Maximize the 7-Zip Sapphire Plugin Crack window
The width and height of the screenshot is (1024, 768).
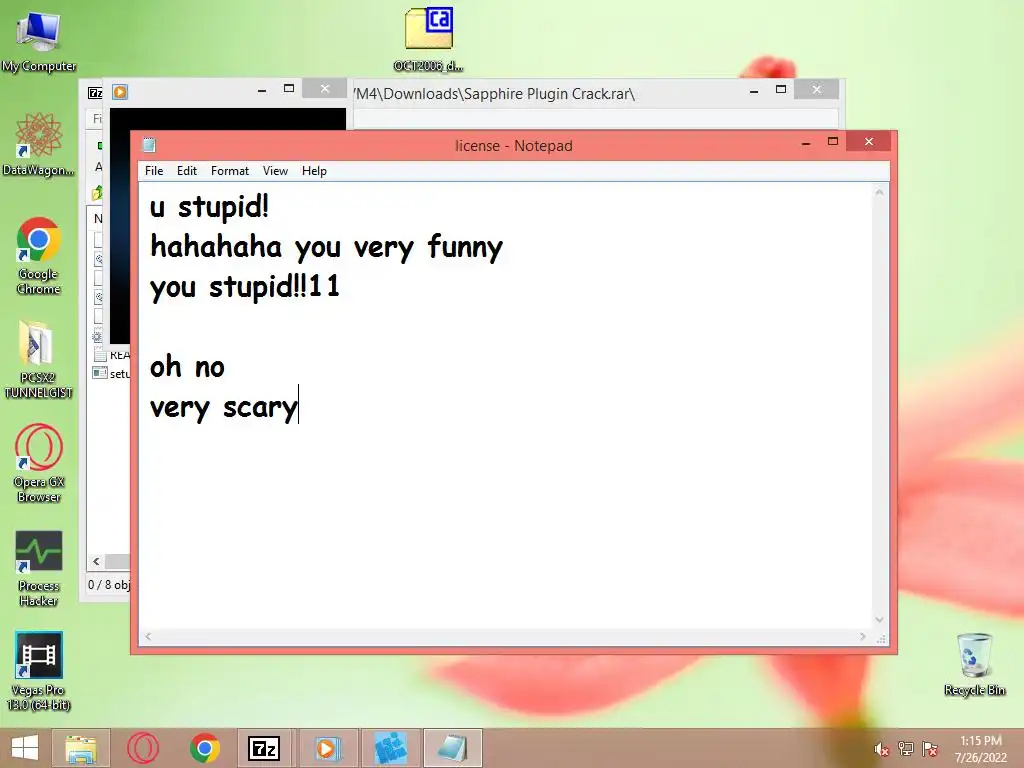[780, 89]
